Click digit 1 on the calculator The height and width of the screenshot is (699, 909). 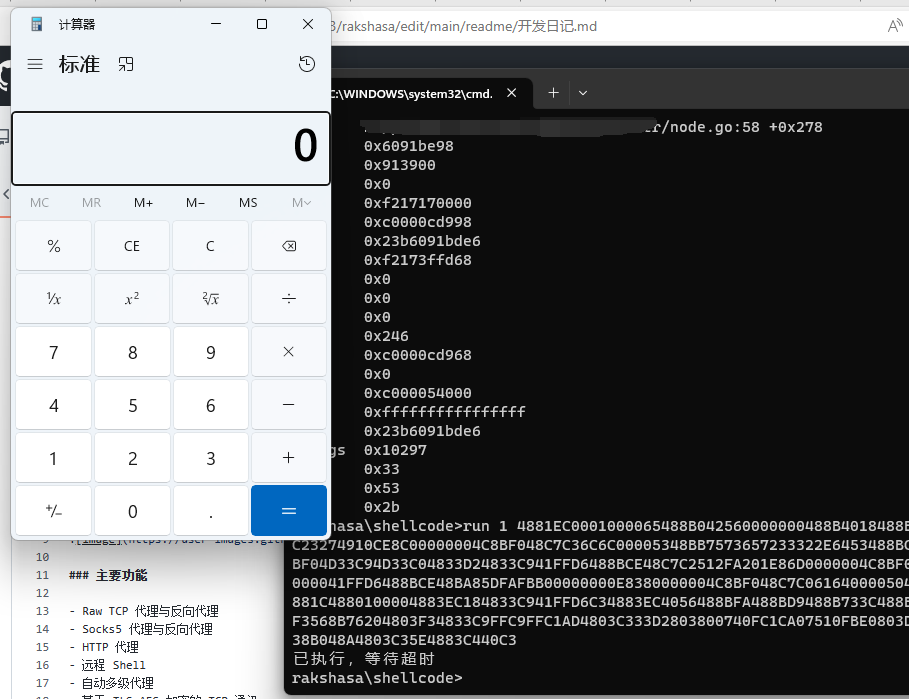click(53, 458)
